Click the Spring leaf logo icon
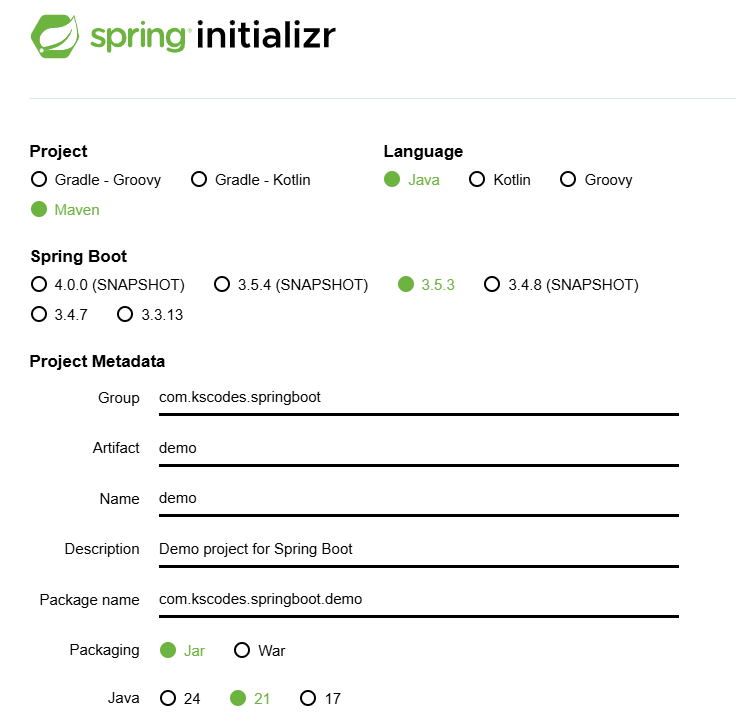 [56, 36]
